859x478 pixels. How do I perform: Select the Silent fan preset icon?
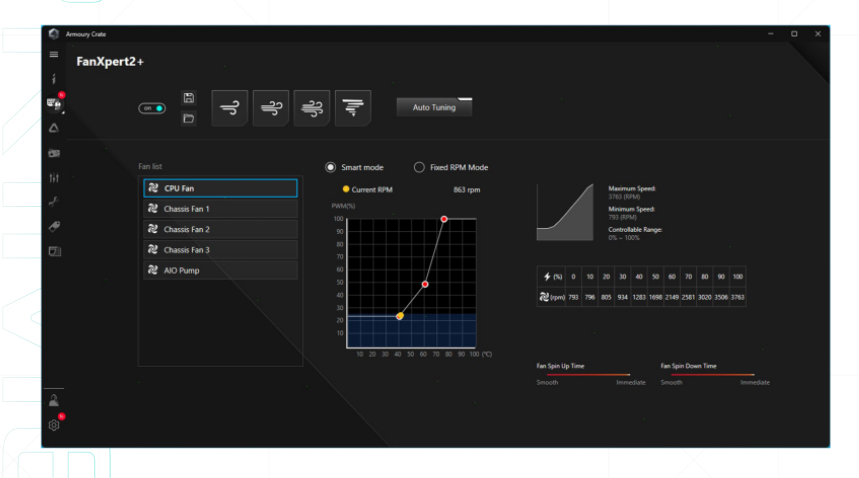click(x=230, y=108)
